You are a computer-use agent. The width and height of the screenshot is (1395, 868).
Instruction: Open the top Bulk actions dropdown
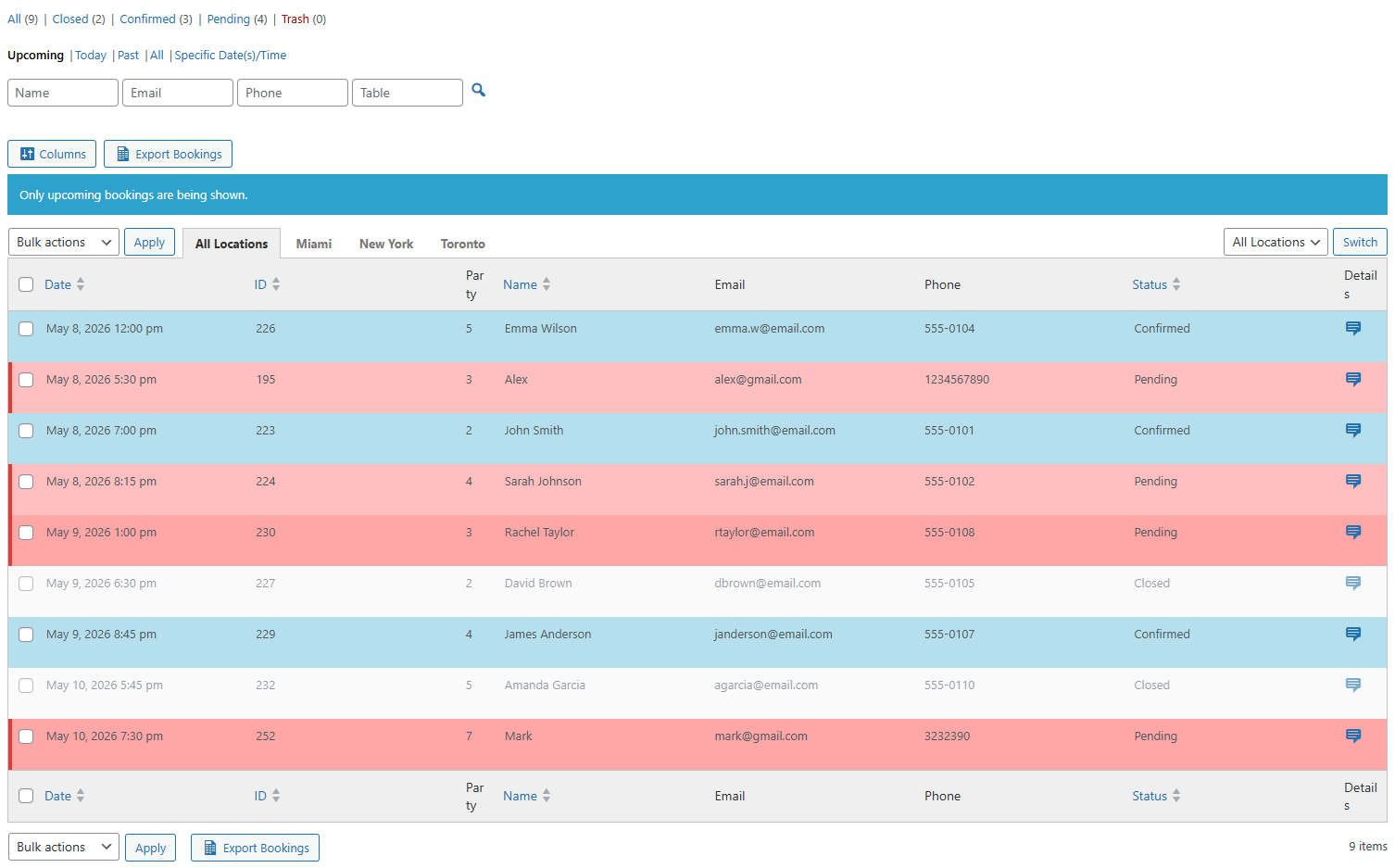click(x=64, y=242)
